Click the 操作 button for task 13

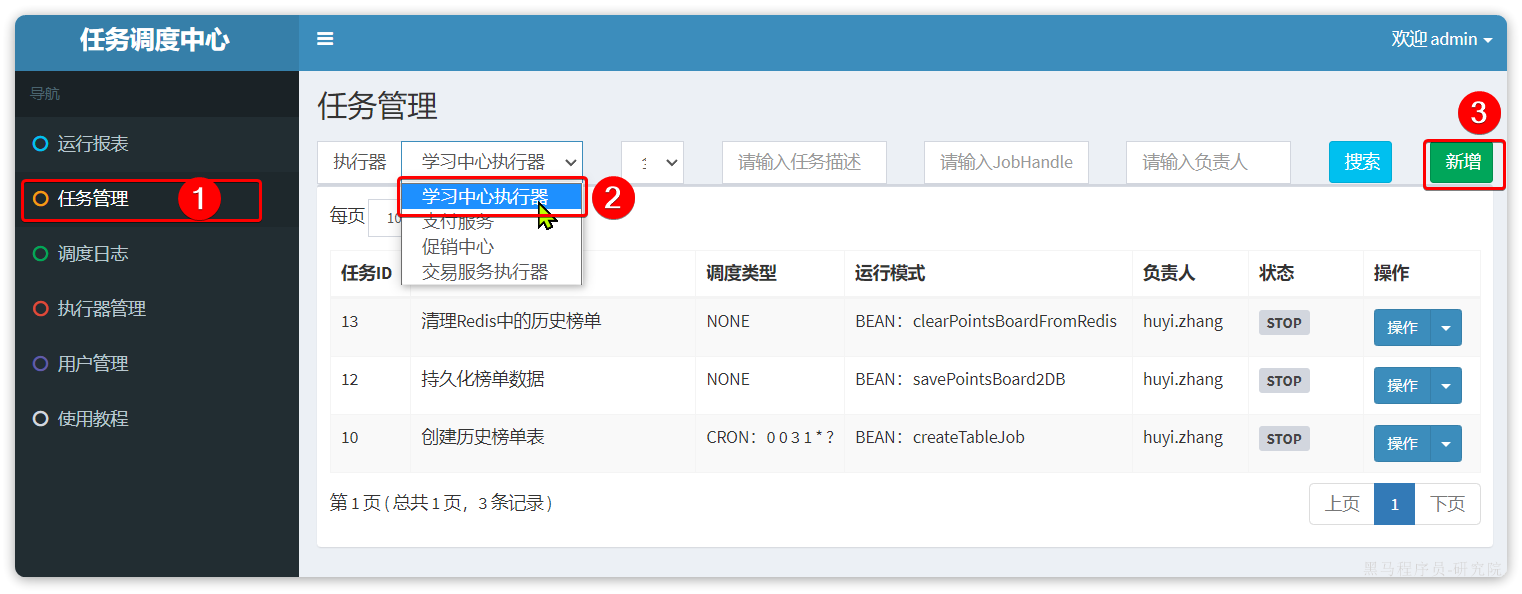[x=1402, y=328]
